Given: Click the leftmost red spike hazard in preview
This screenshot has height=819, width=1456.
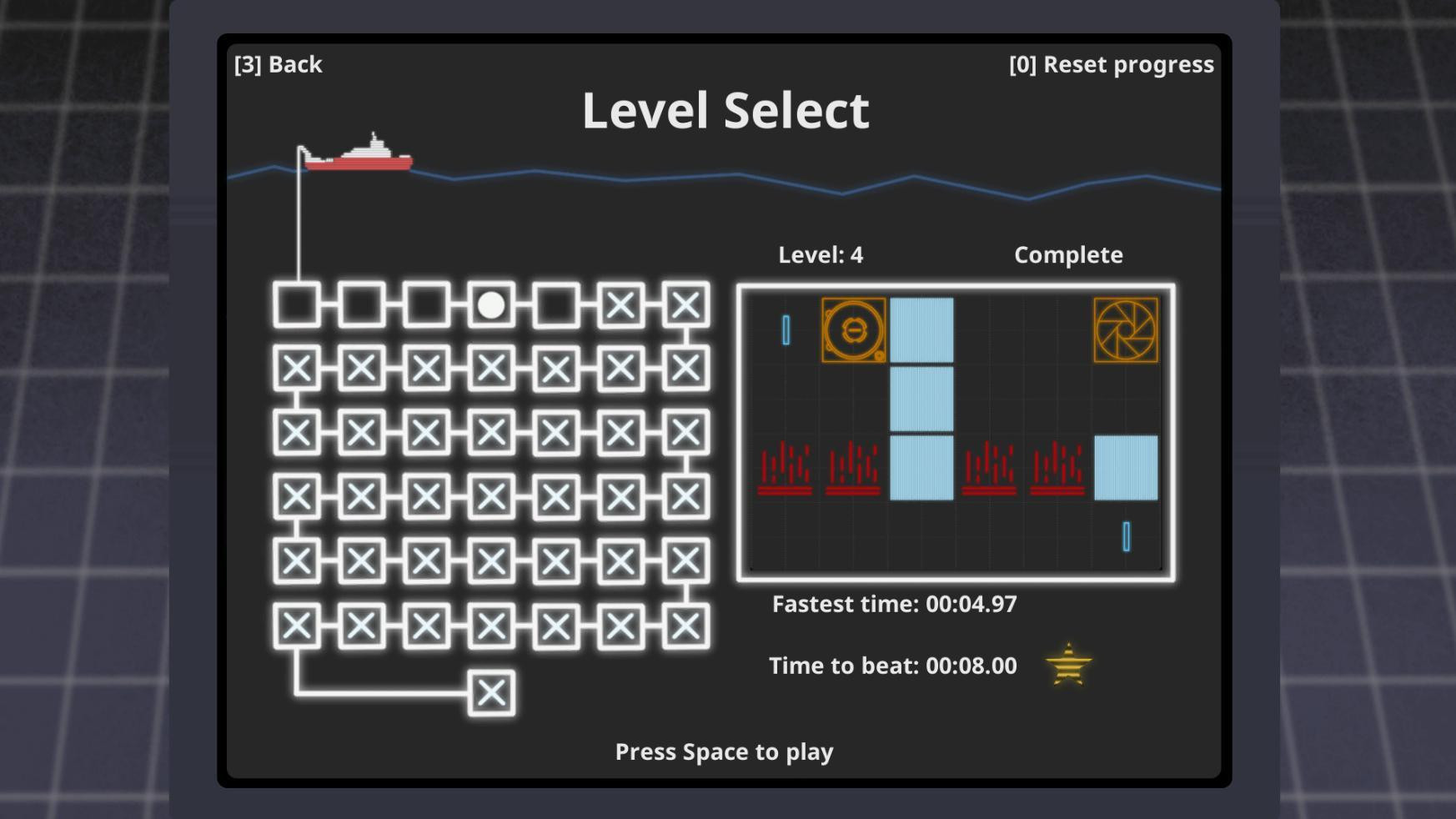Looking at the screenshot, I should click(785, 468).
